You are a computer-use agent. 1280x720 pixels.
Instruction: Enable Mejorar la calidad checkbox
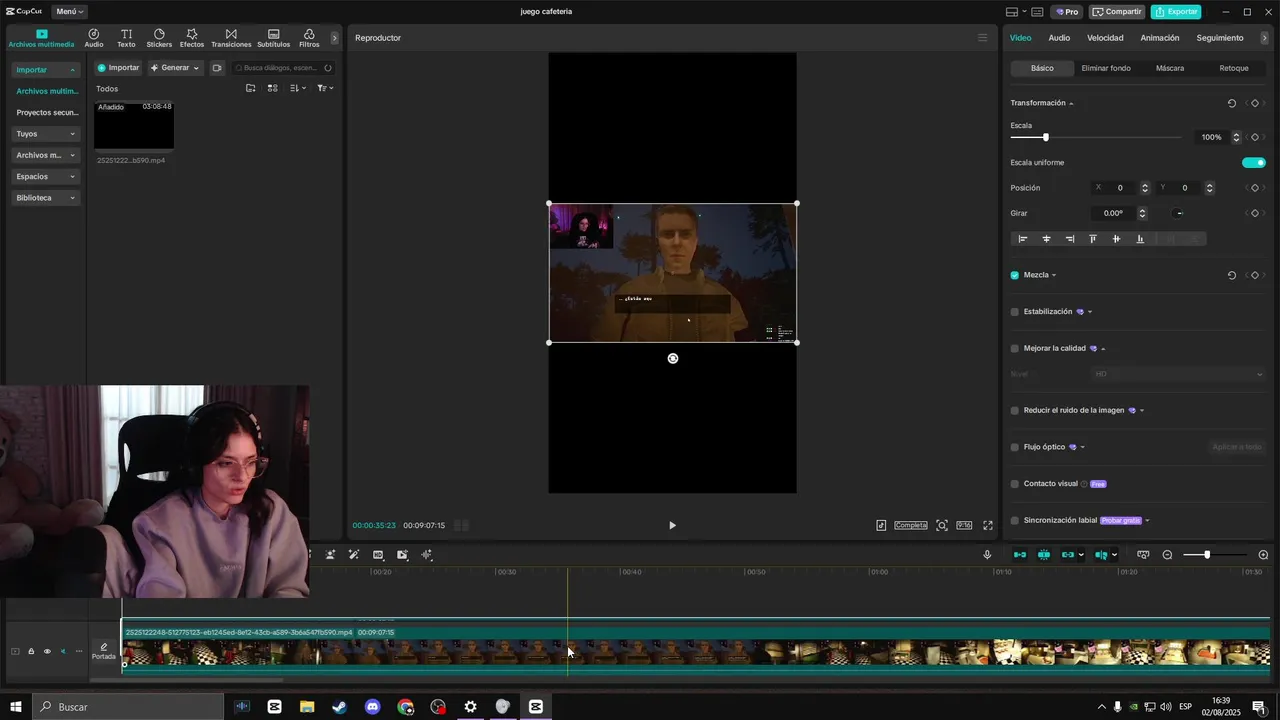(x=1015, y=349)
